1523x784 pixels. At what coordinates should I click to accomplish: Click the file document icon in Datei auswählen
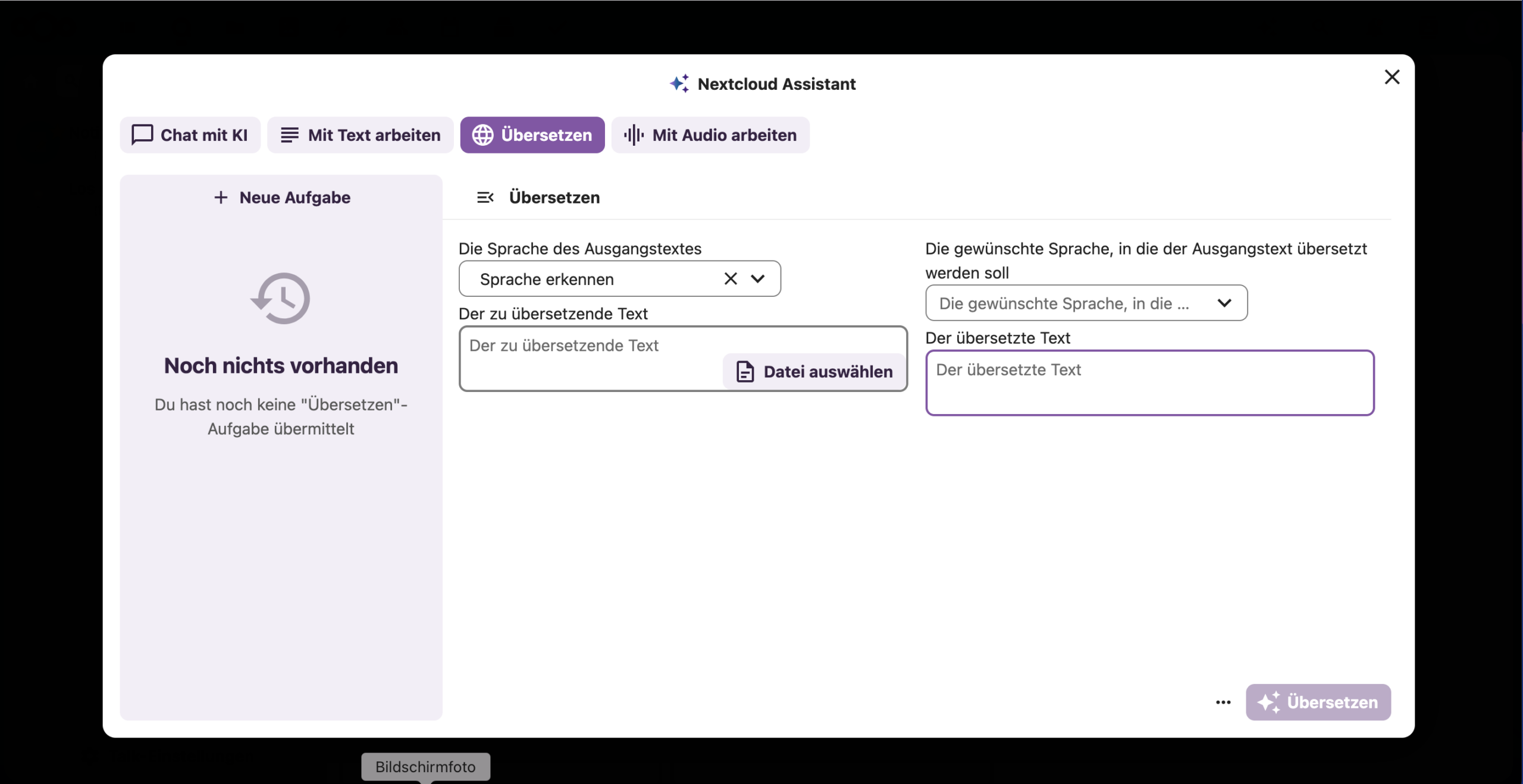(x=745, y=372)
